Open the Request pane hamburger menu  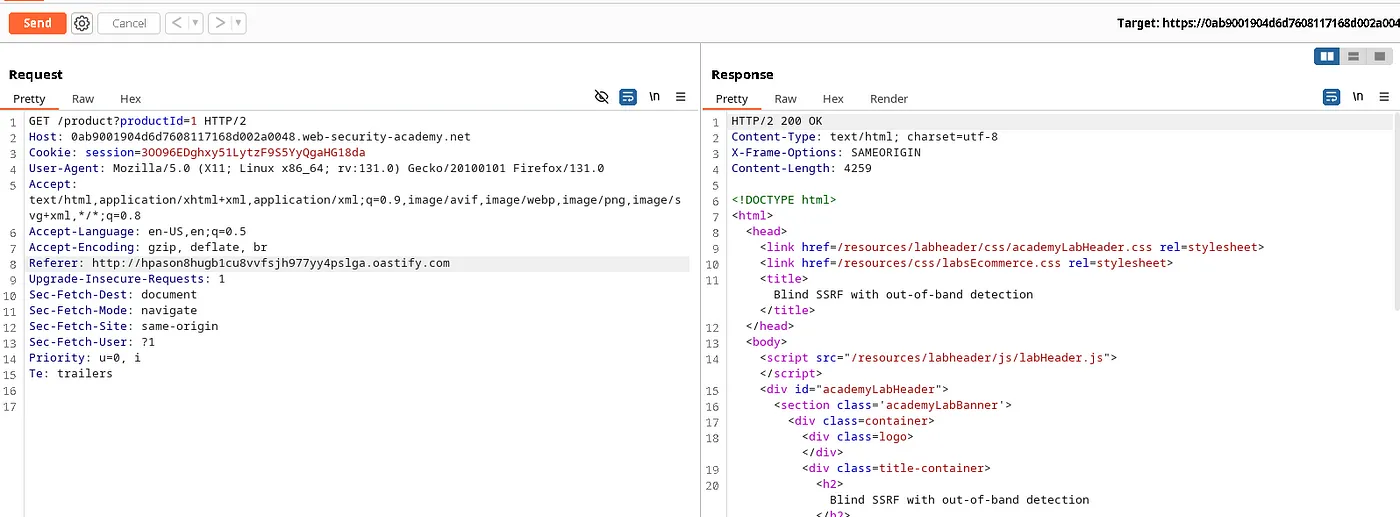(681, 97)
